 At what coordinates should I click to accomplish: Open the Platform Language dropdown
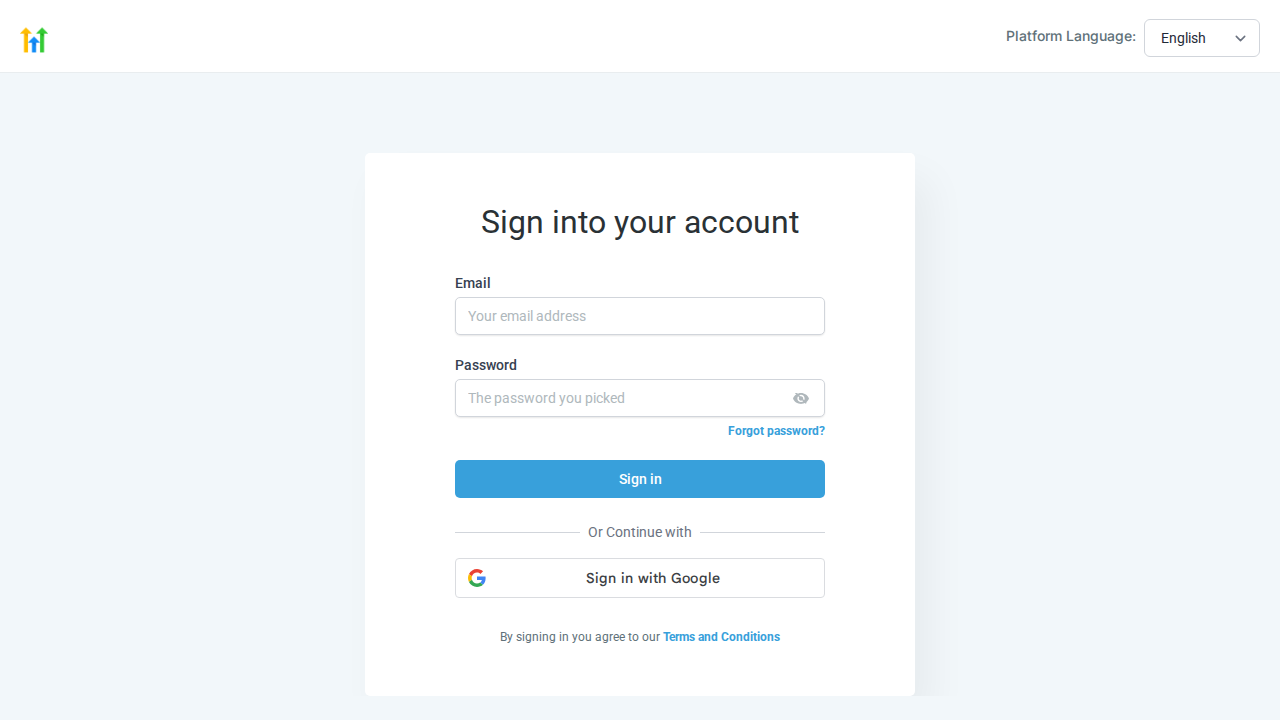click(x=1201, y=38)
